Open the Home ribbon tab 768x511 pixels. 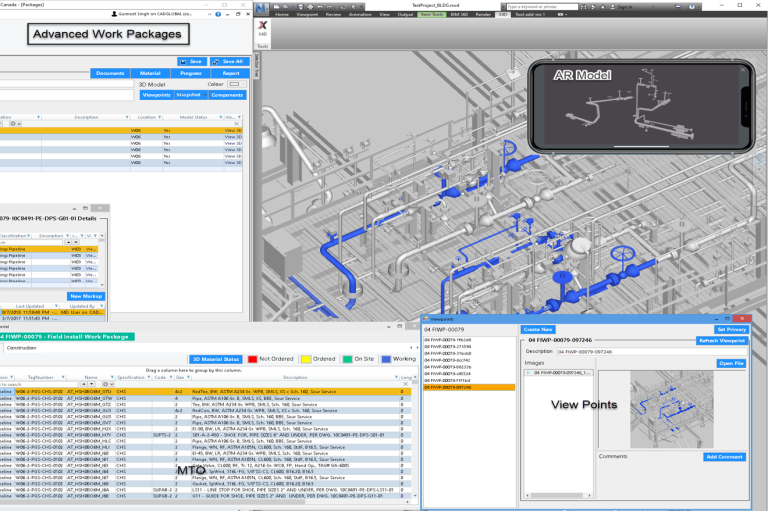(x=282, y=15)
